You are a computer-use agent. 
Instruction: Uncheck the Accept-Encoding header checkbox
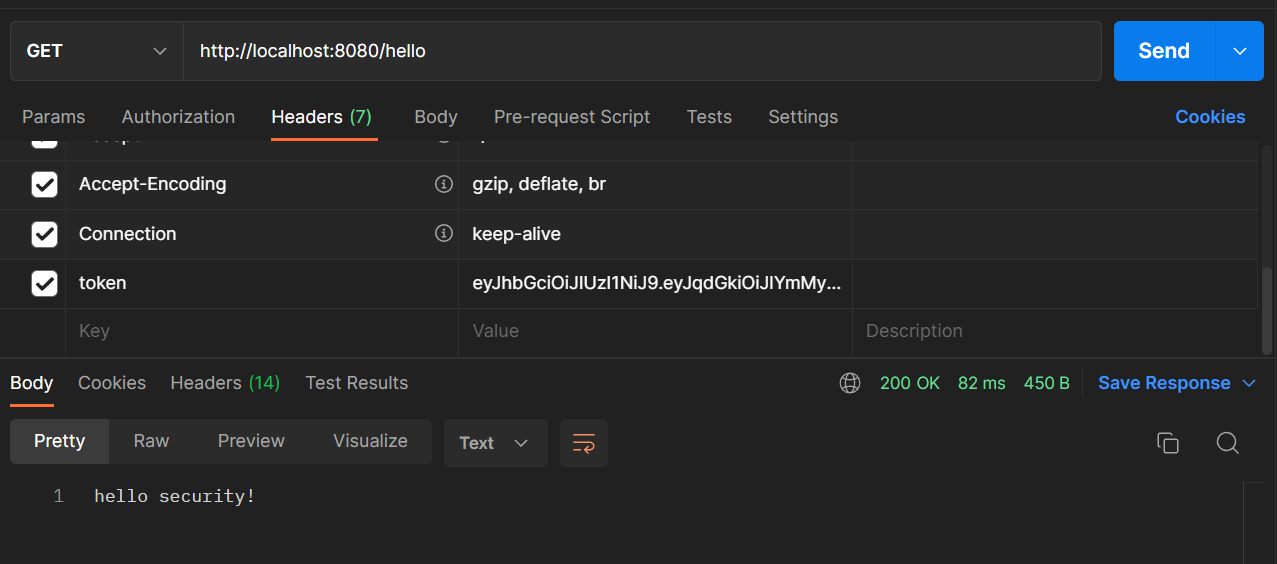44,184
